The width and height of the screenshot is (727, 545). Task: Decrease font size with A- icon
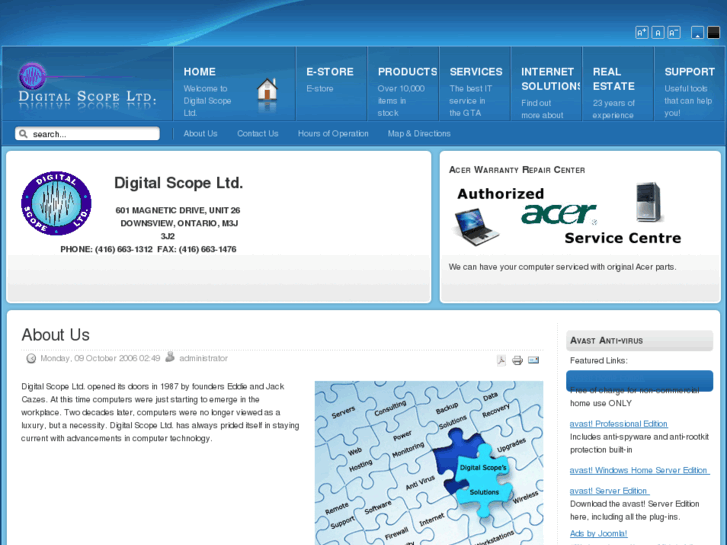tap(674, 32)
